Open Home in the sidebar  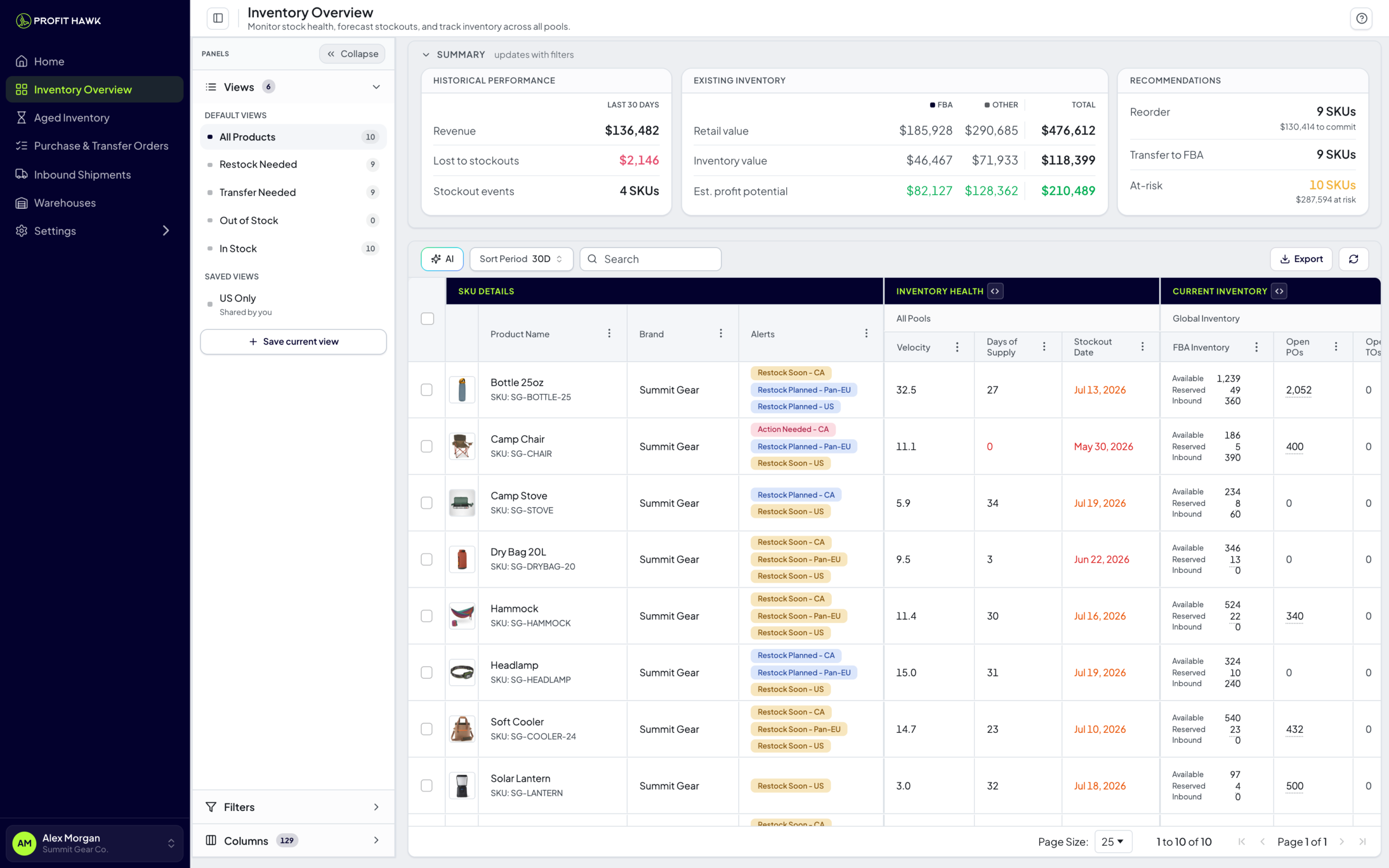[x=95, y=61]
